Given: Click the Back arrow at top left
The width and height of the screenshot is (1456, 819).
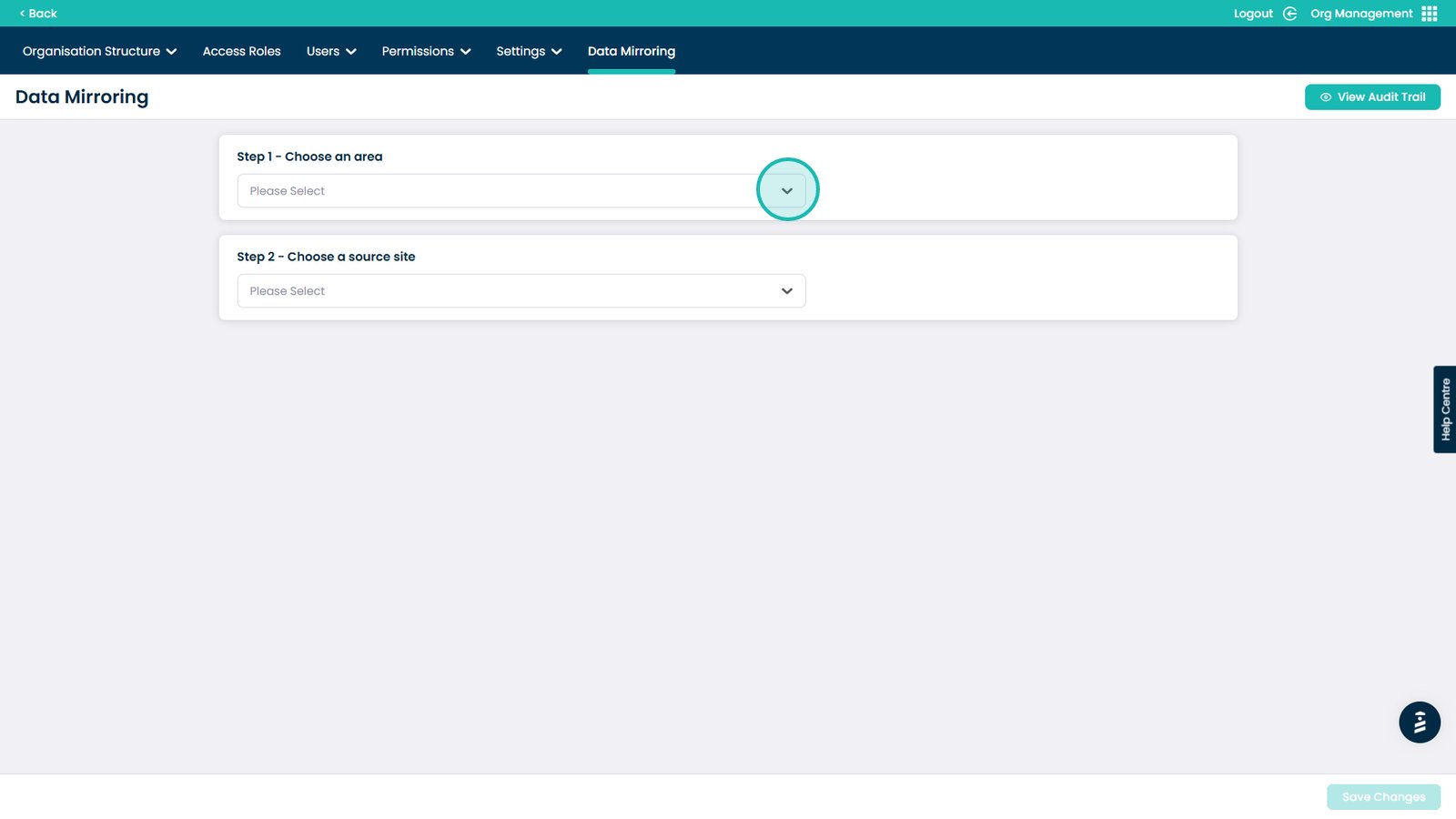Looking at the screenshot, I should point(23,14).
